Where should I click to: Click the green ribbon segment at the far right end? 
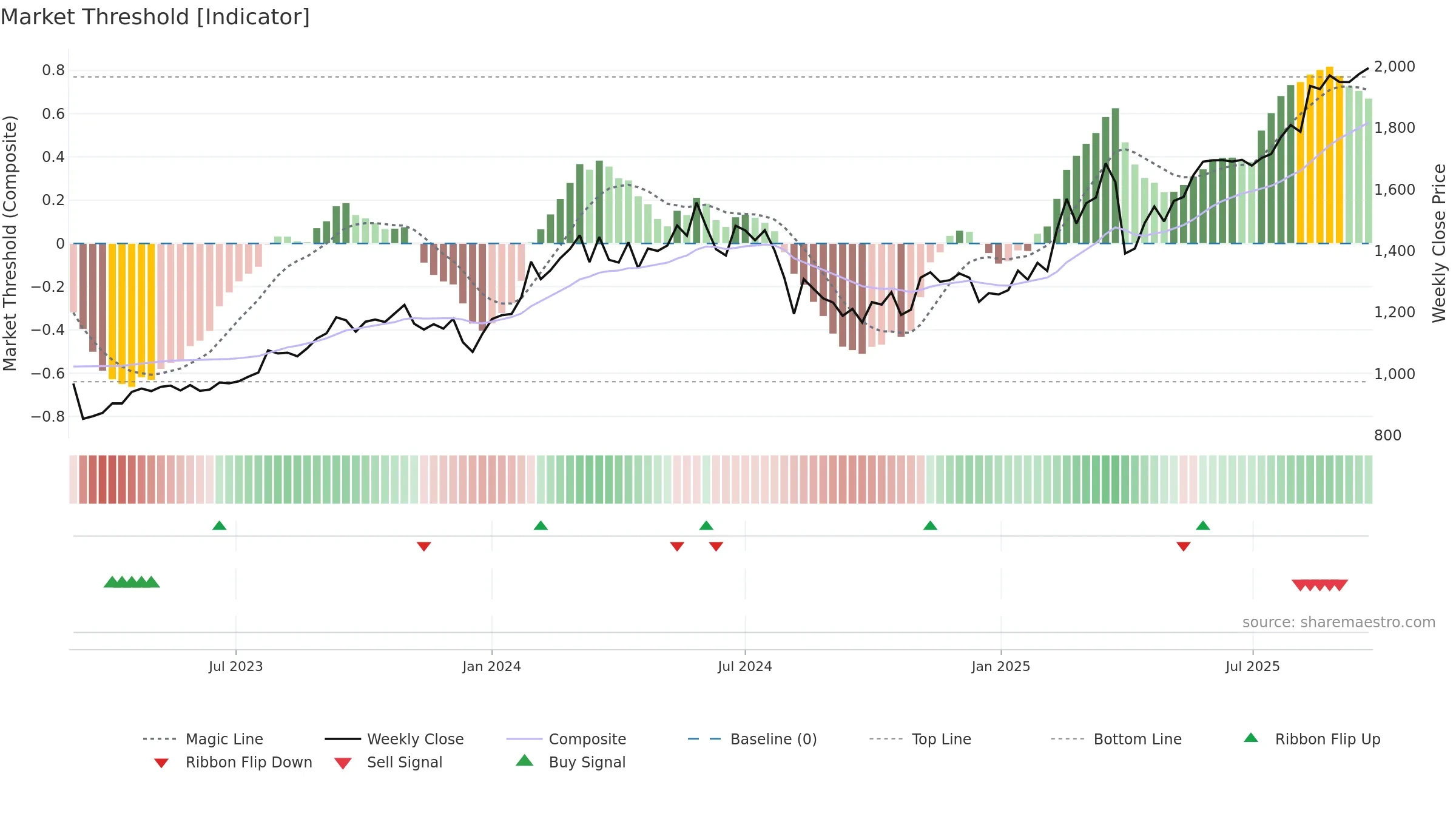click(x=1369, y=479)
